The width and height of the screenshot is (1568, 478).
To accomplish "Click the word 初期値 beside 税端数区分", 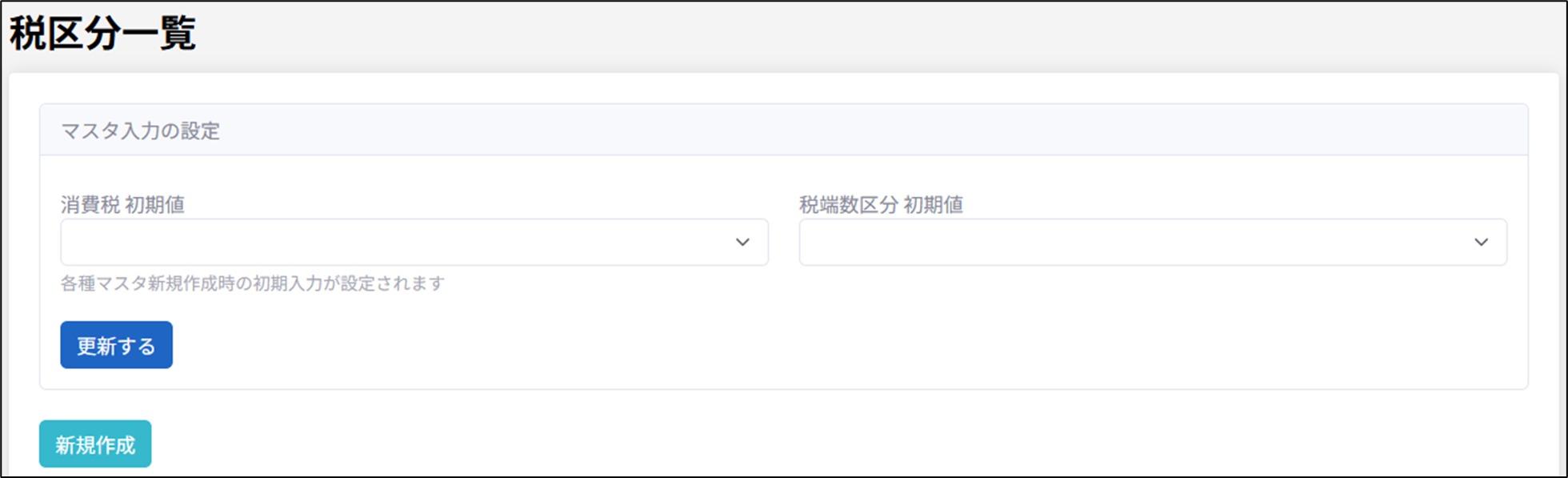I will click(934, 205).
